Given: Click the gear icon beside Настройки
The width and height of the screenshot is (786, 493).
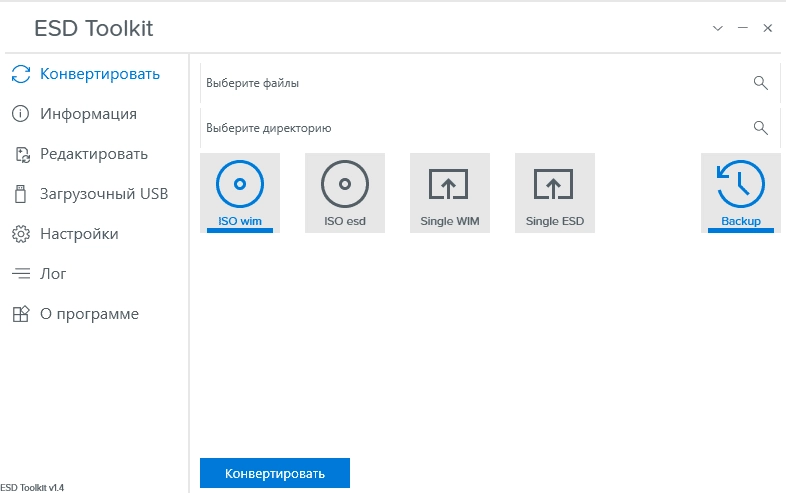Looking at the screenshot, I should pos(21,234).
